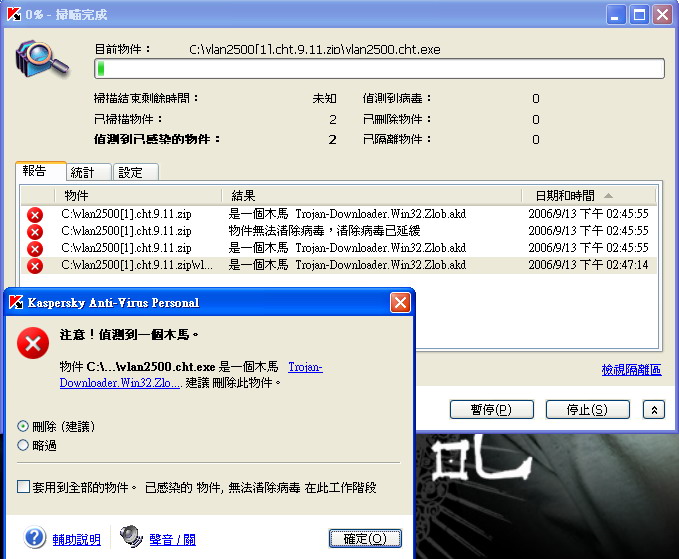Switch to the 報告 tab
The image size is (679, 559).
[41, 171]
